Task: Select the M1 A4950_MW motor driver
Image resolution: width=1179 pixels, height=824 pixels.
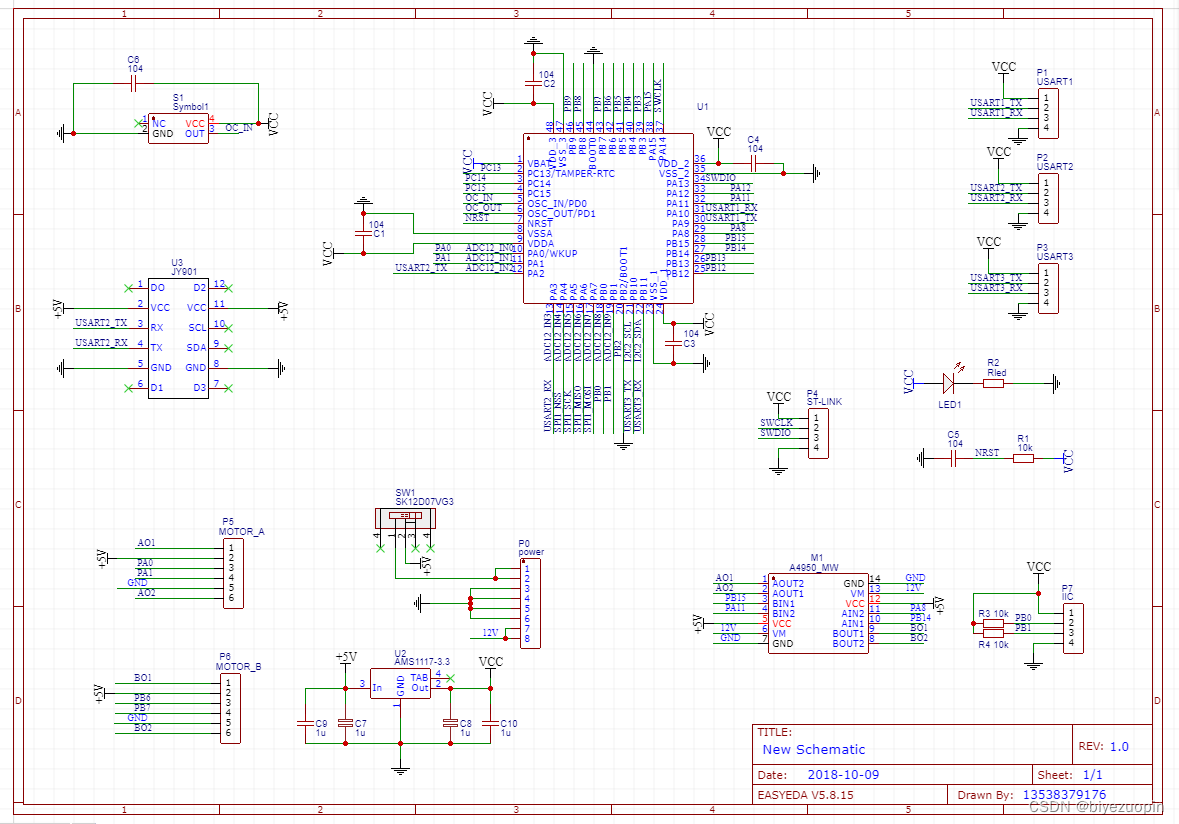Action: coord(818,612)
